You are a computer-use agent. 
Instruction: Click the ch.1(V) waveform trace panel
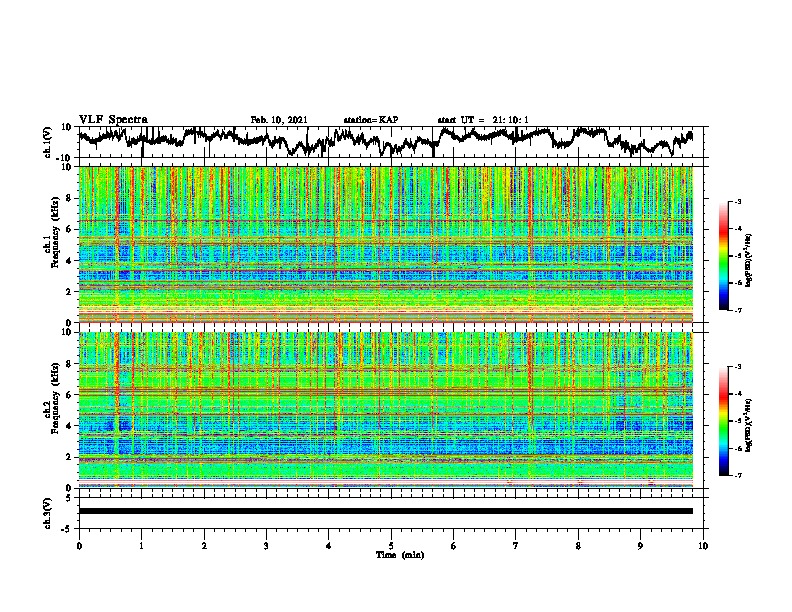click(x=393, y=142)
